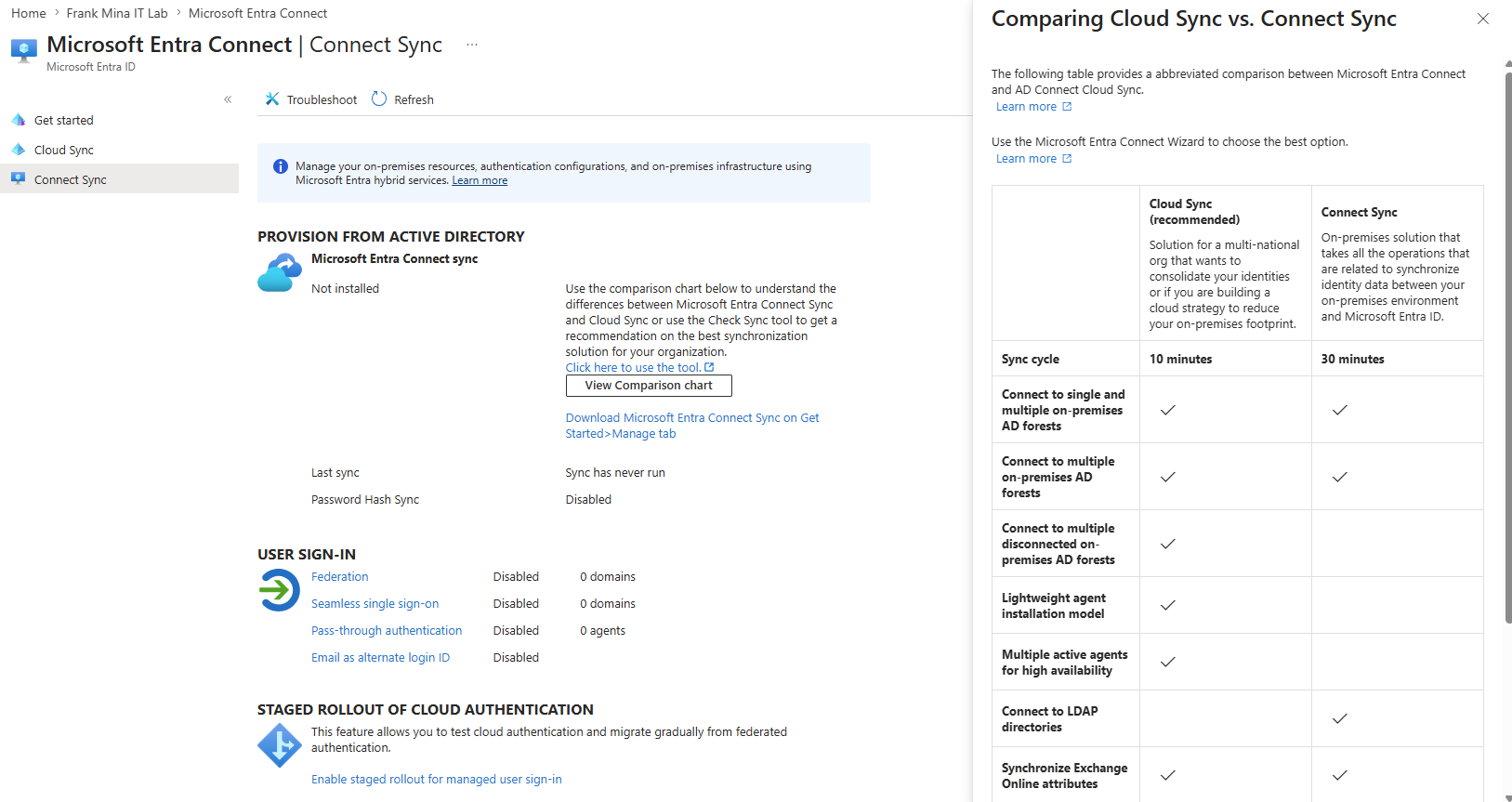Screen dimensions: 1512x802
Task: Open Seamless single sign-on link
Action: point(375,604)
